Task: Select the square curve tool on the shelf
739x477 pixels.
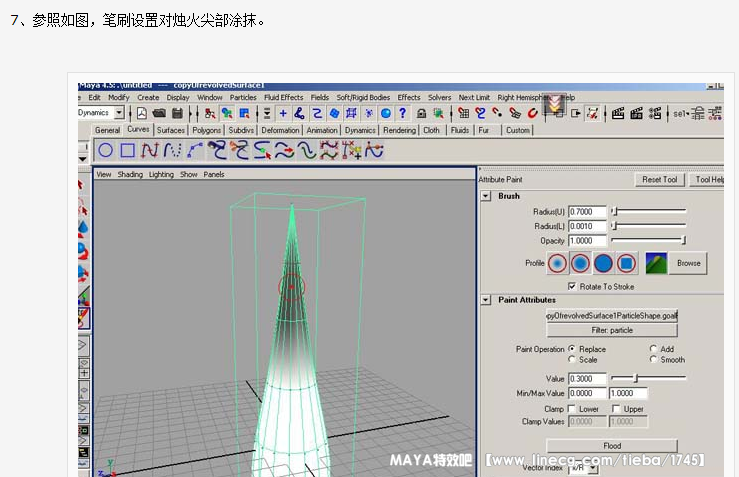Action: [127, 151]
